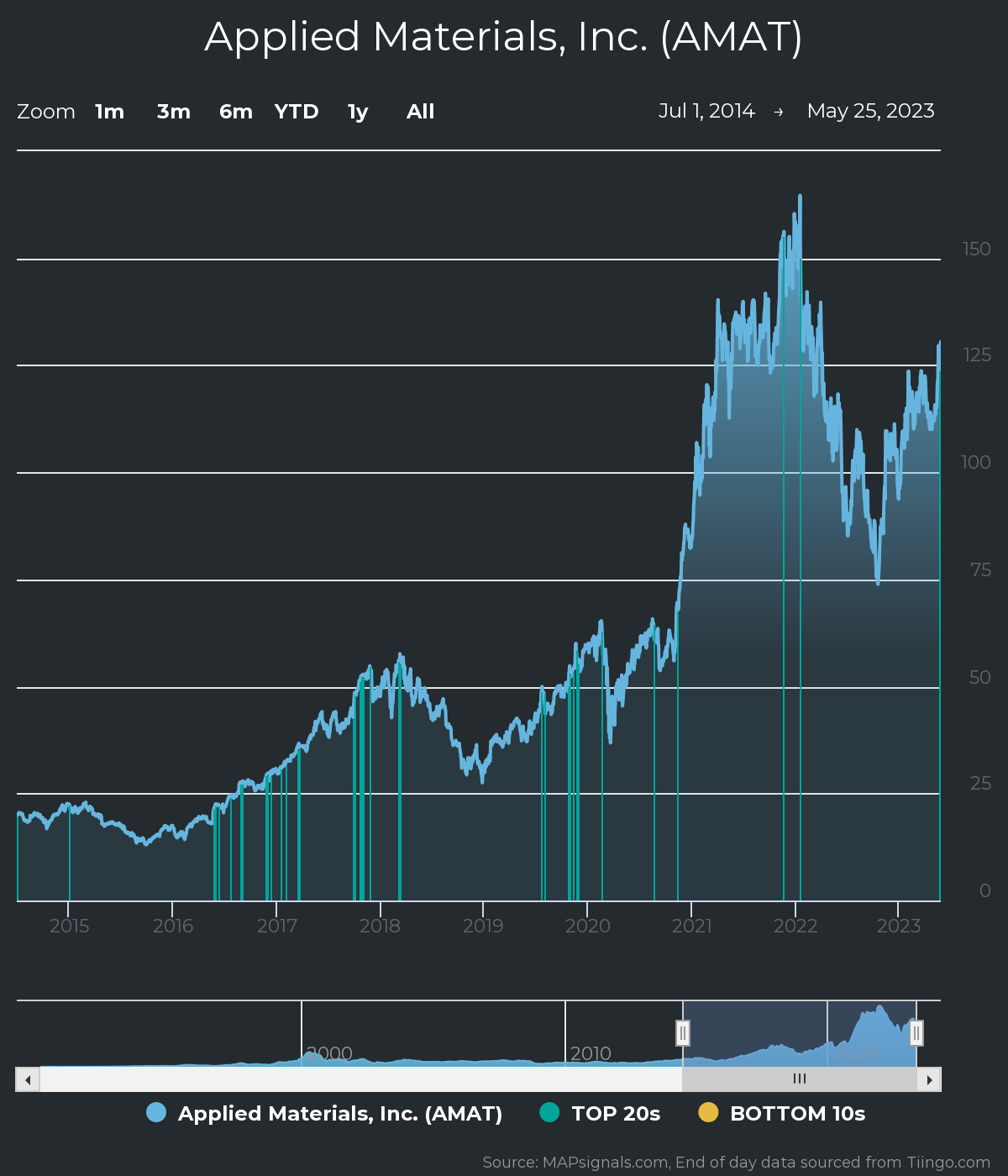Select the 3m zoom range
The image size is (1008, 1176).
[x=174, y=112]
